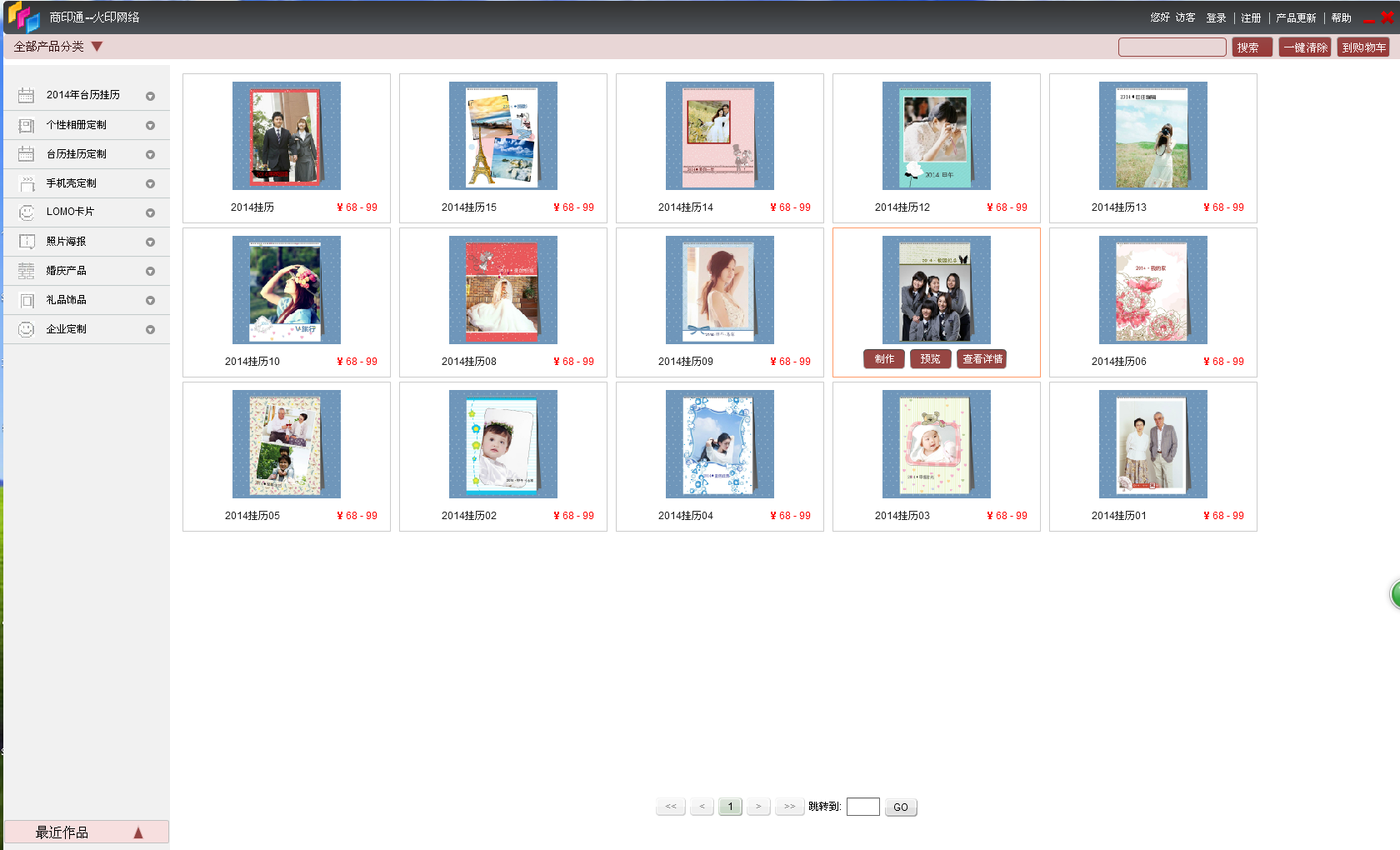Click the 2014挂历15 product name

(x=469, y=207)
